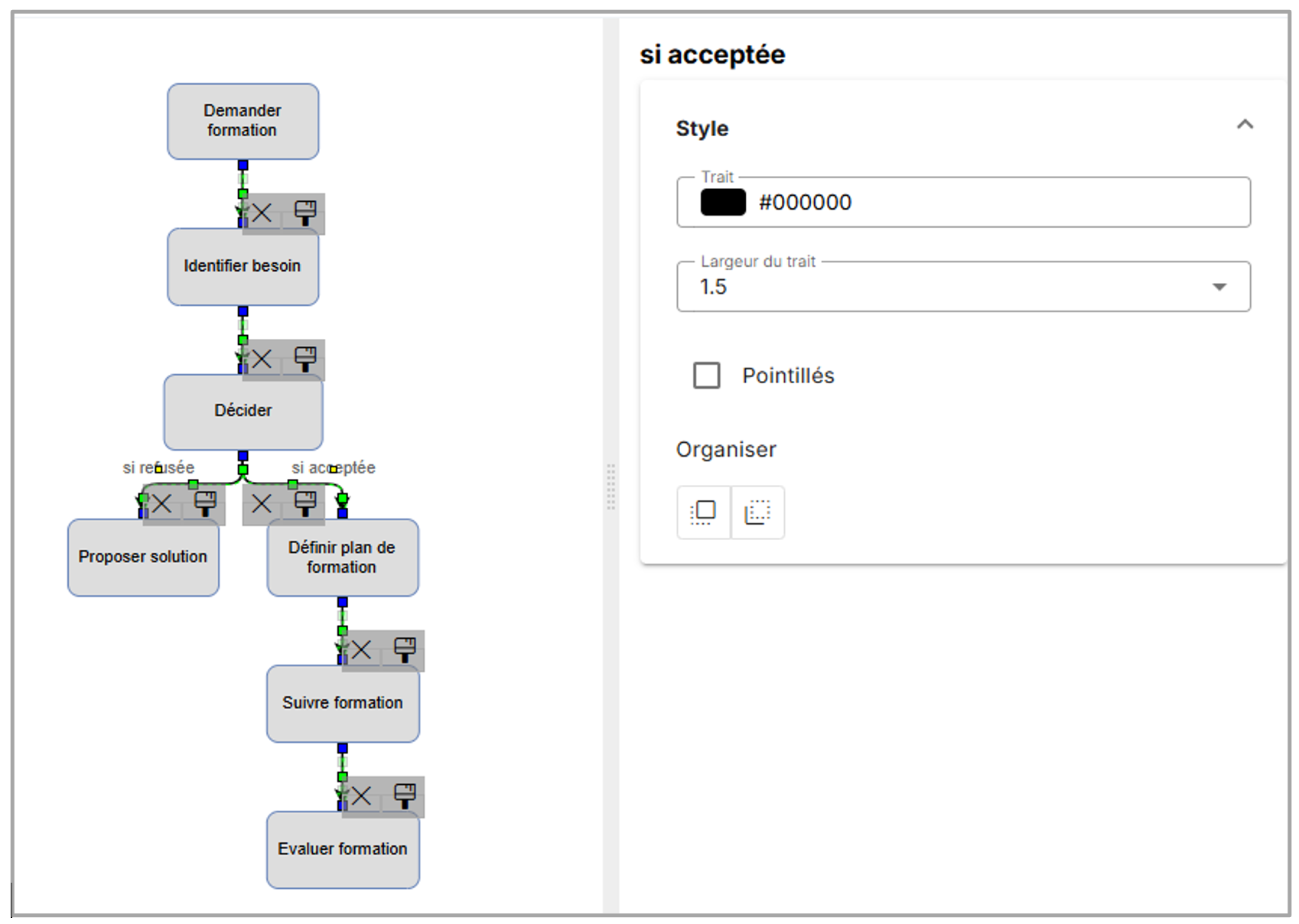Click delete X icon above Identifier besoin
This screenshot has height=924, width=1299.
pos(262,213)
